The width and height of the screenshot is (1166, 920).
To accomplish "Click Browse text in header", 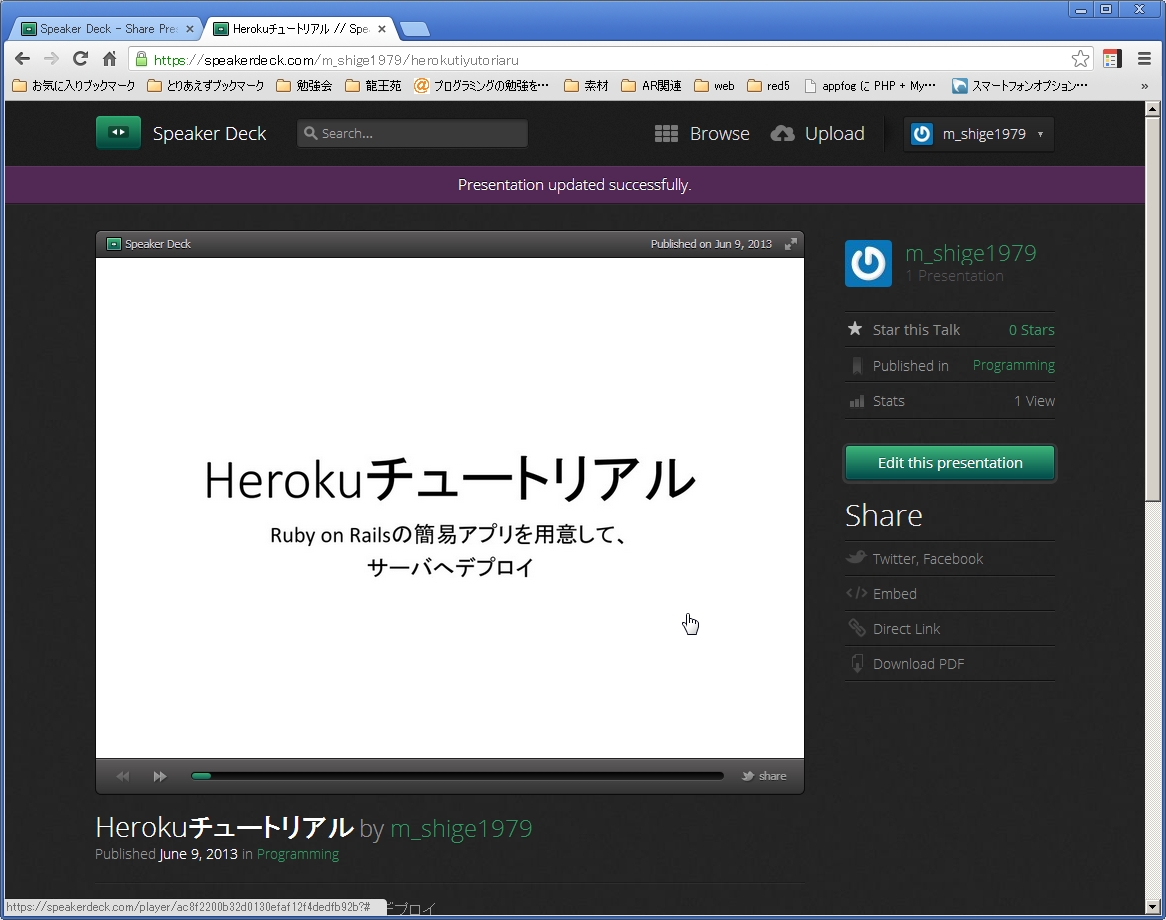I will (x=719, y=134).
